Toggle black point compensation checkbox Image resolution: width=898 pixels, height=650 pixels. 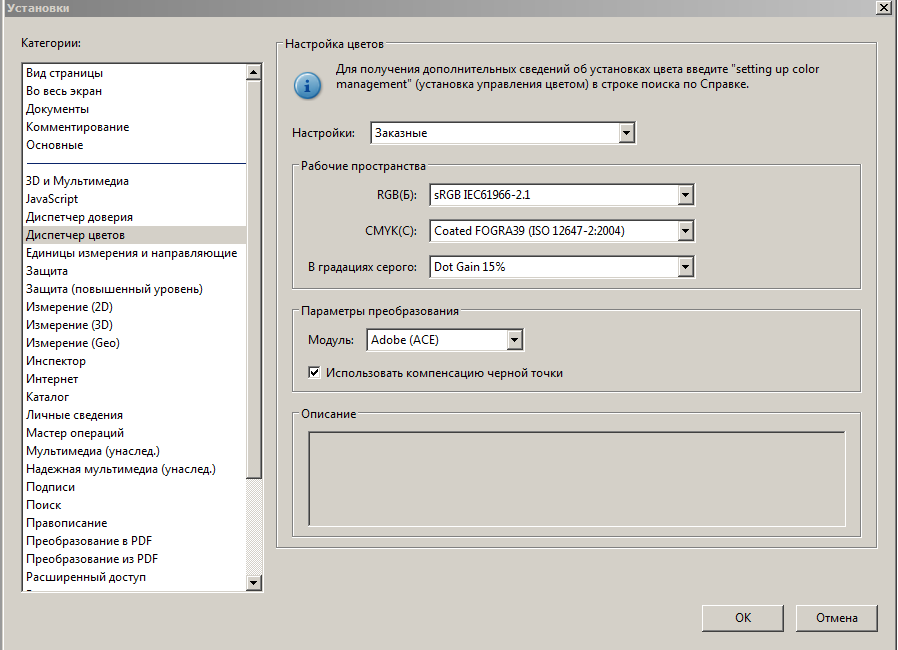(315, 373)
